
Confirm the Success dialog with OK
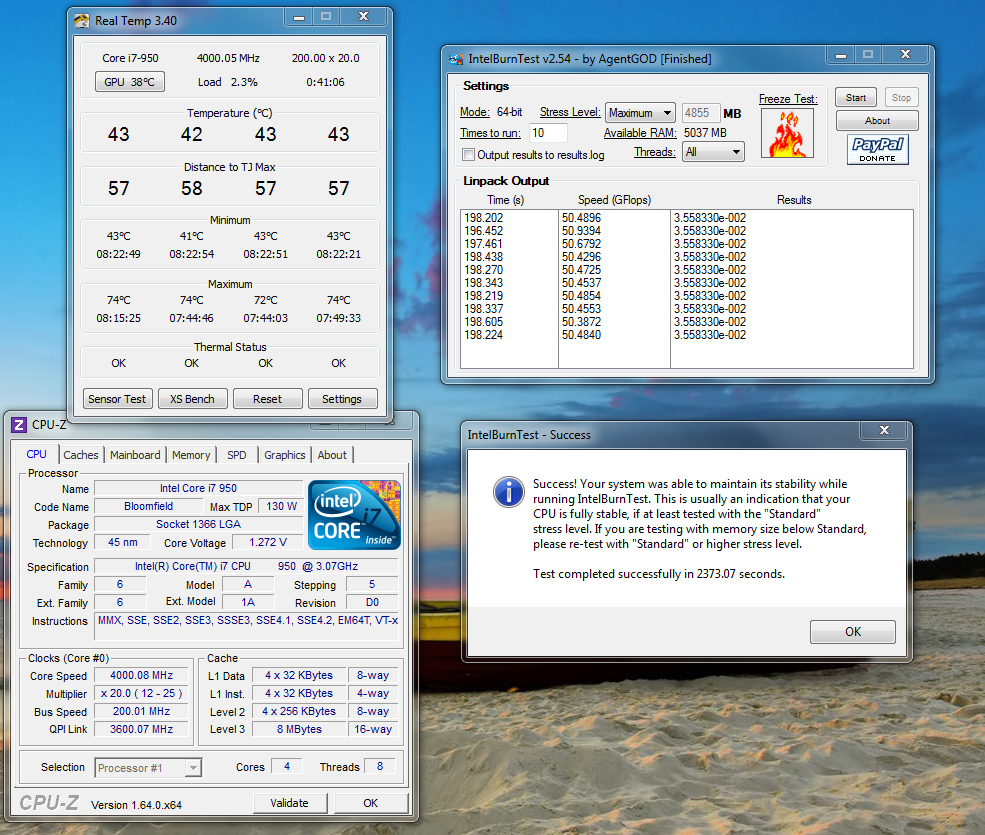(x=852, y=631)
